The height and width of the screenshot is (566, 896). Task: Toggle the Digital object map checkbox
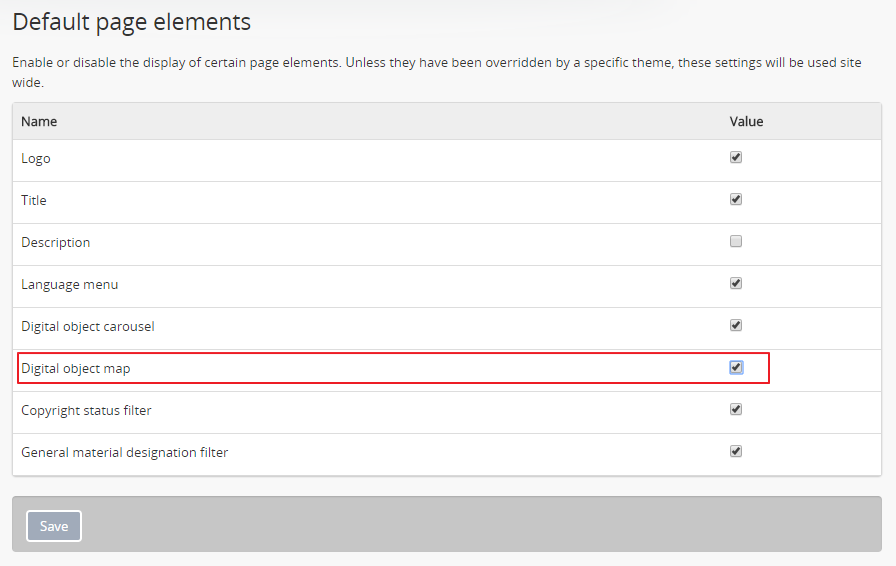[736, 367]
